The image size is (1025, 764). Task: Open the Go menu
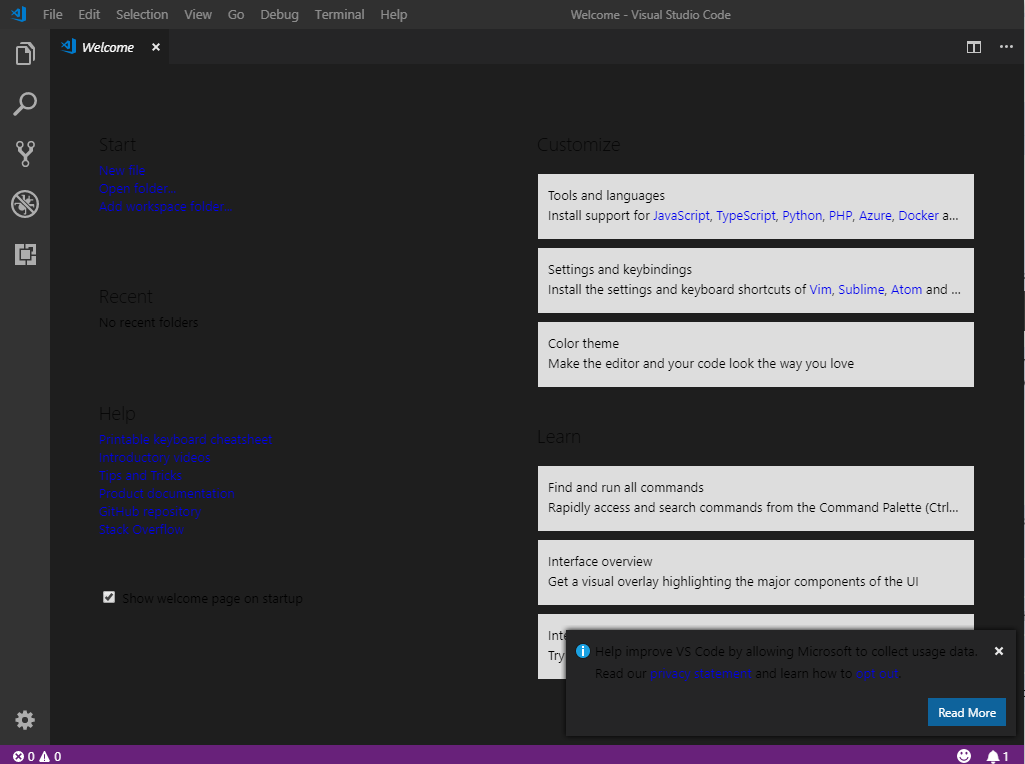pyautogui.click(x=236, y=14)
